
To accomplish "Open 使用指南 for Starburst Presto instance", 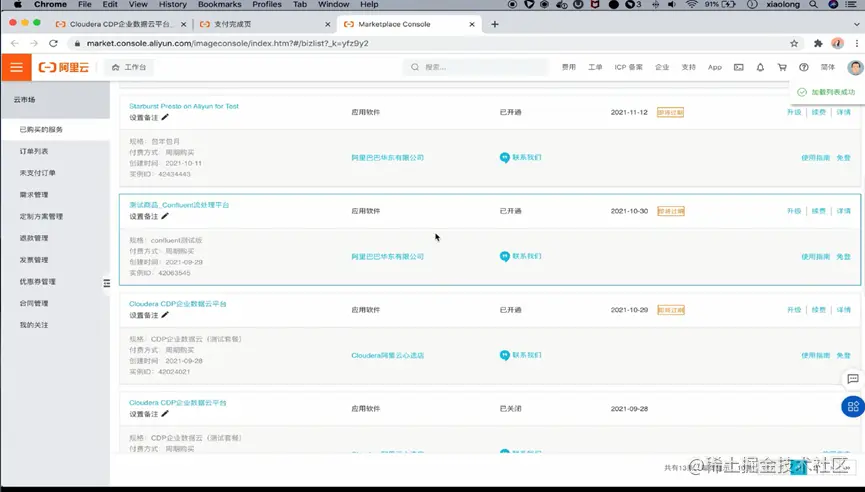I will (815, 158).
